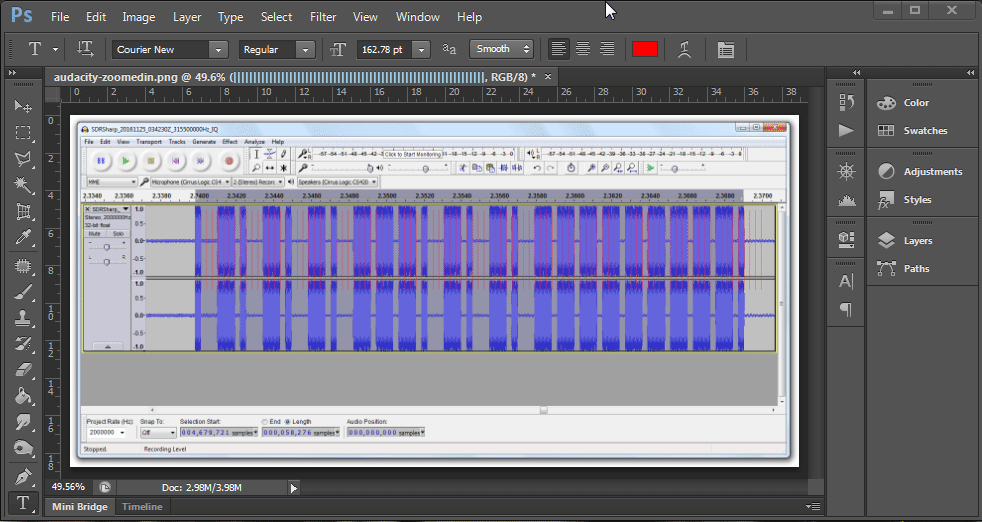The image size is (982, 522).
Task: Select the Crop tool in the toolbox
Action: pos(23,211)
